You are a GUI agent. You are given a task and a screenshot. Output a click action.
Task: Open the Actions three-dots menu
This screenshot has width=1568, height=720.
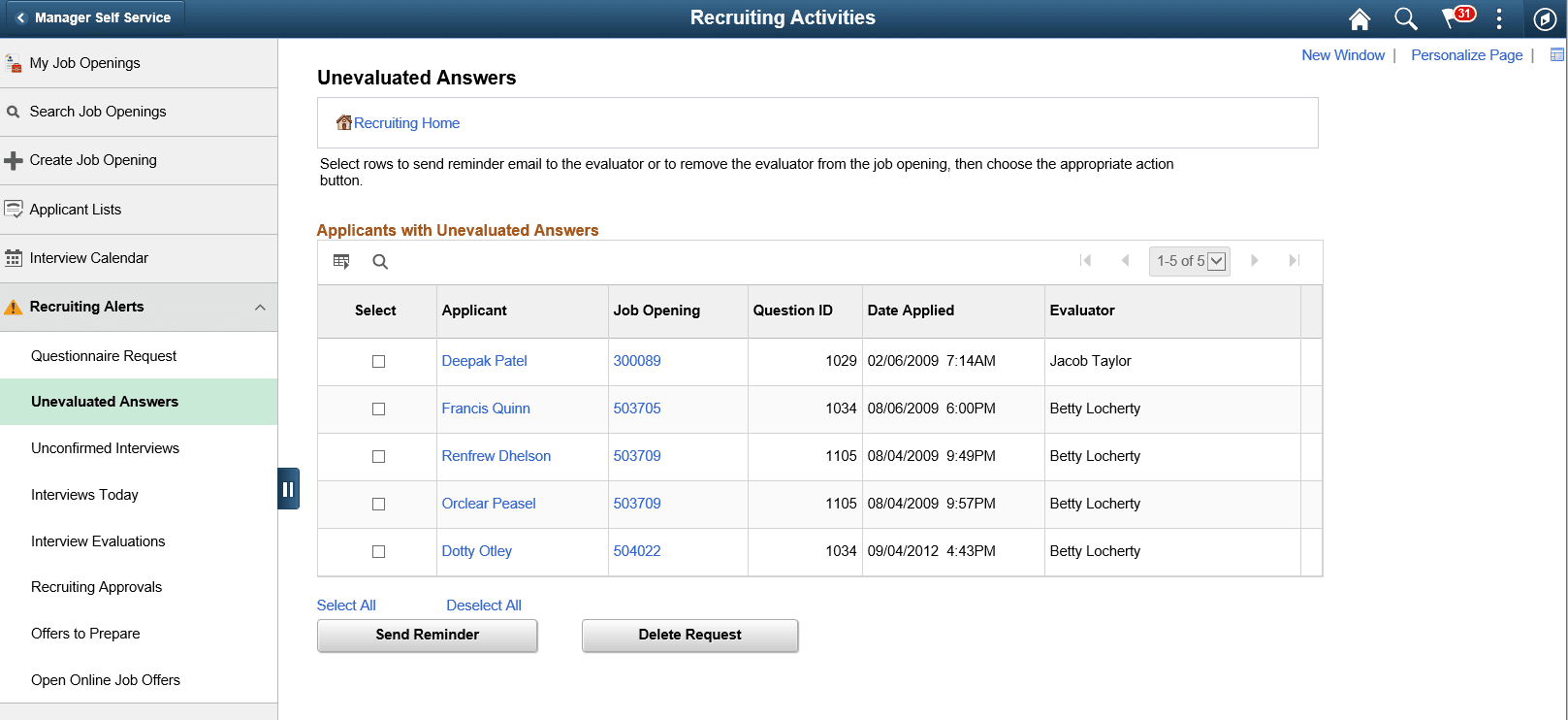[1499, 18]
